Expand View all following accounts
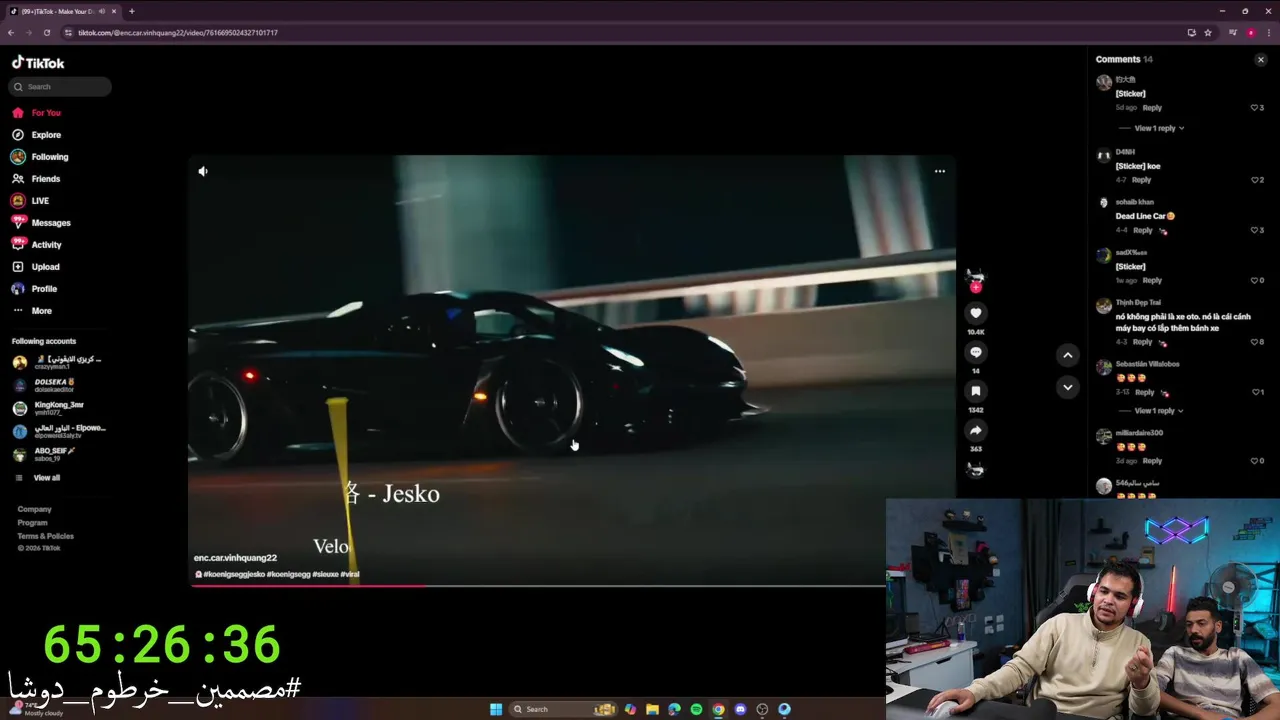1280x720 pixels. (x=37, y=478)
